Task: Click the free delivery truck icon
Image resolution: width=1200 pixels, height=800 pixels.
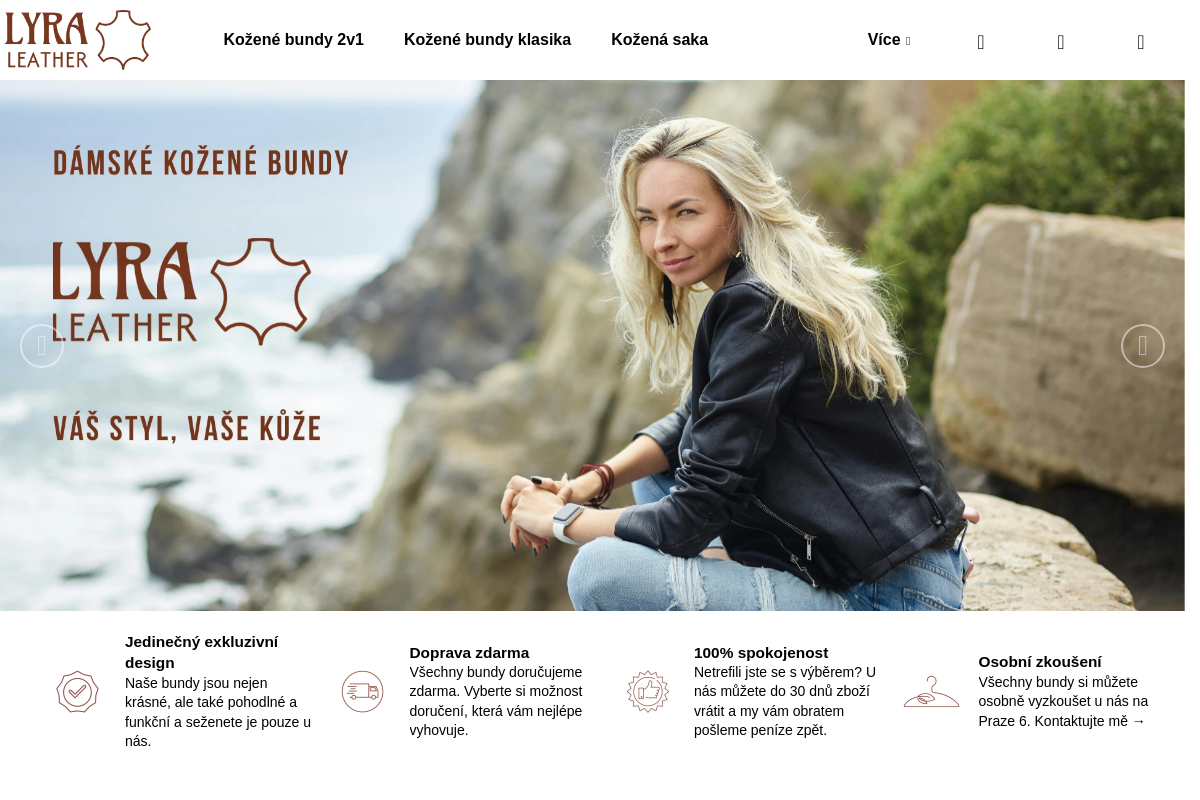Action: point(362,692)
